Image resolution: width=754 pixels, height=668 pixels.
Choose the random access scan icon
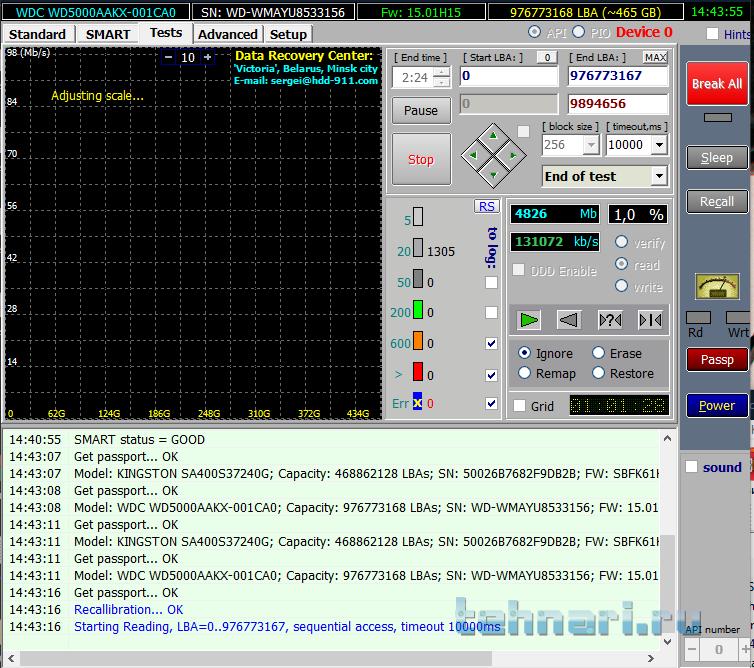point(610,320)
